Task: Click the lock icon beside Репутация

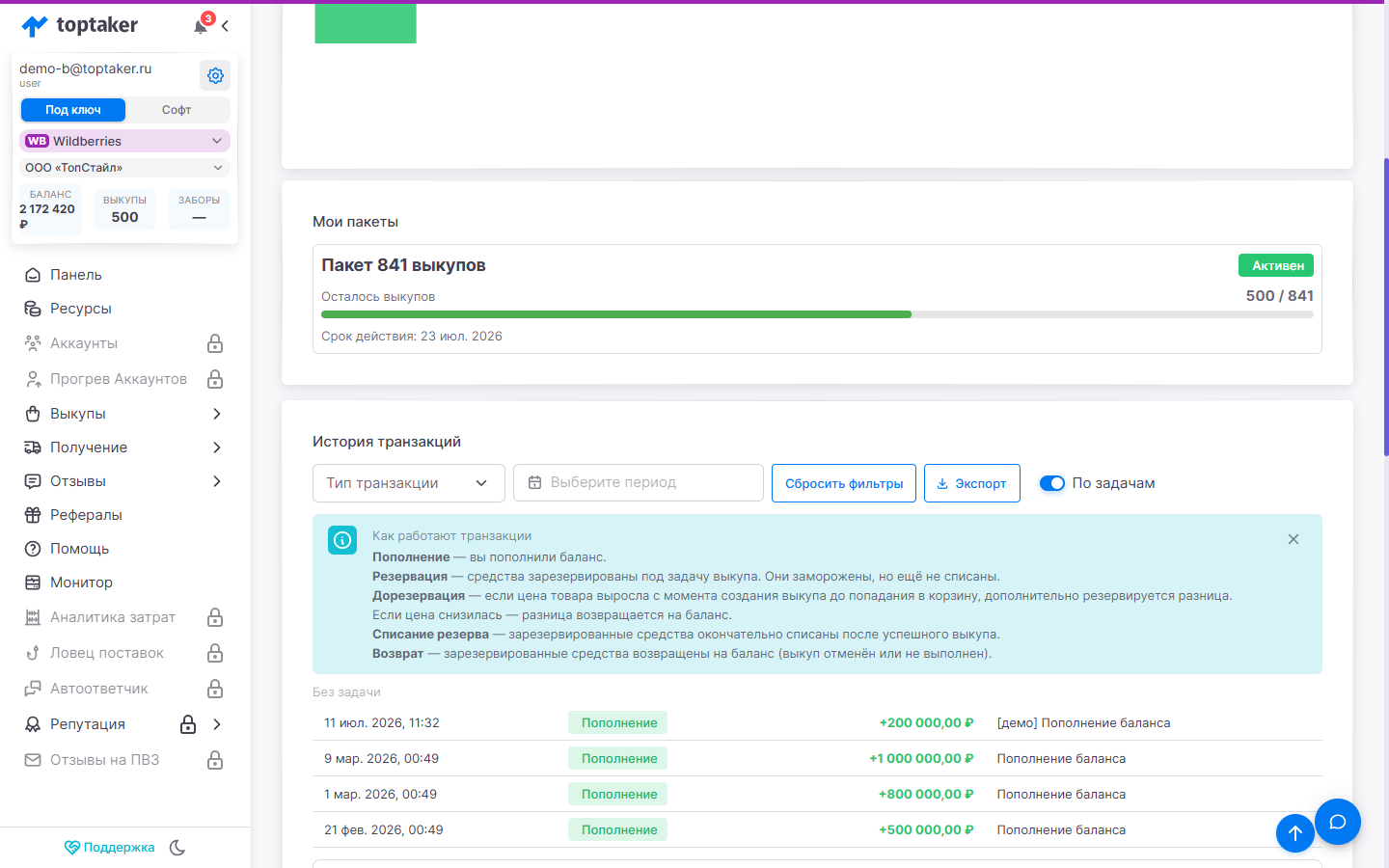Action: coord(188,724)
